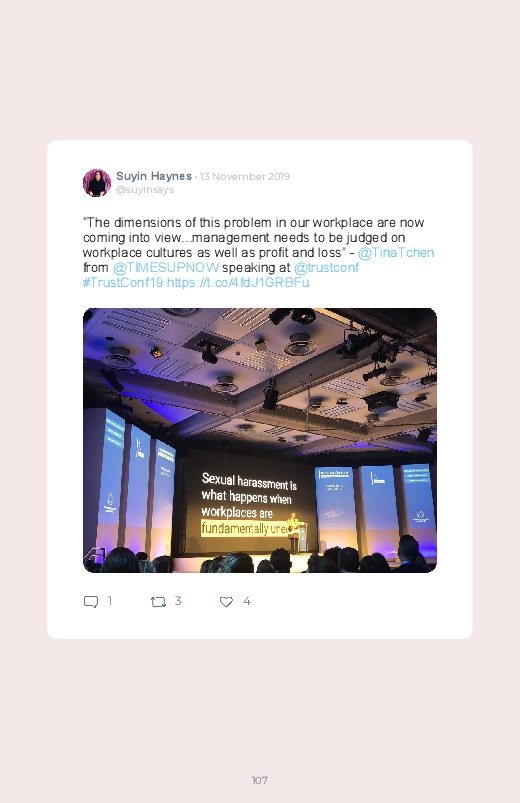Viewport: 520px width, 803px height.
Task: Click the reply count of 1
Action: pos(110,601)
